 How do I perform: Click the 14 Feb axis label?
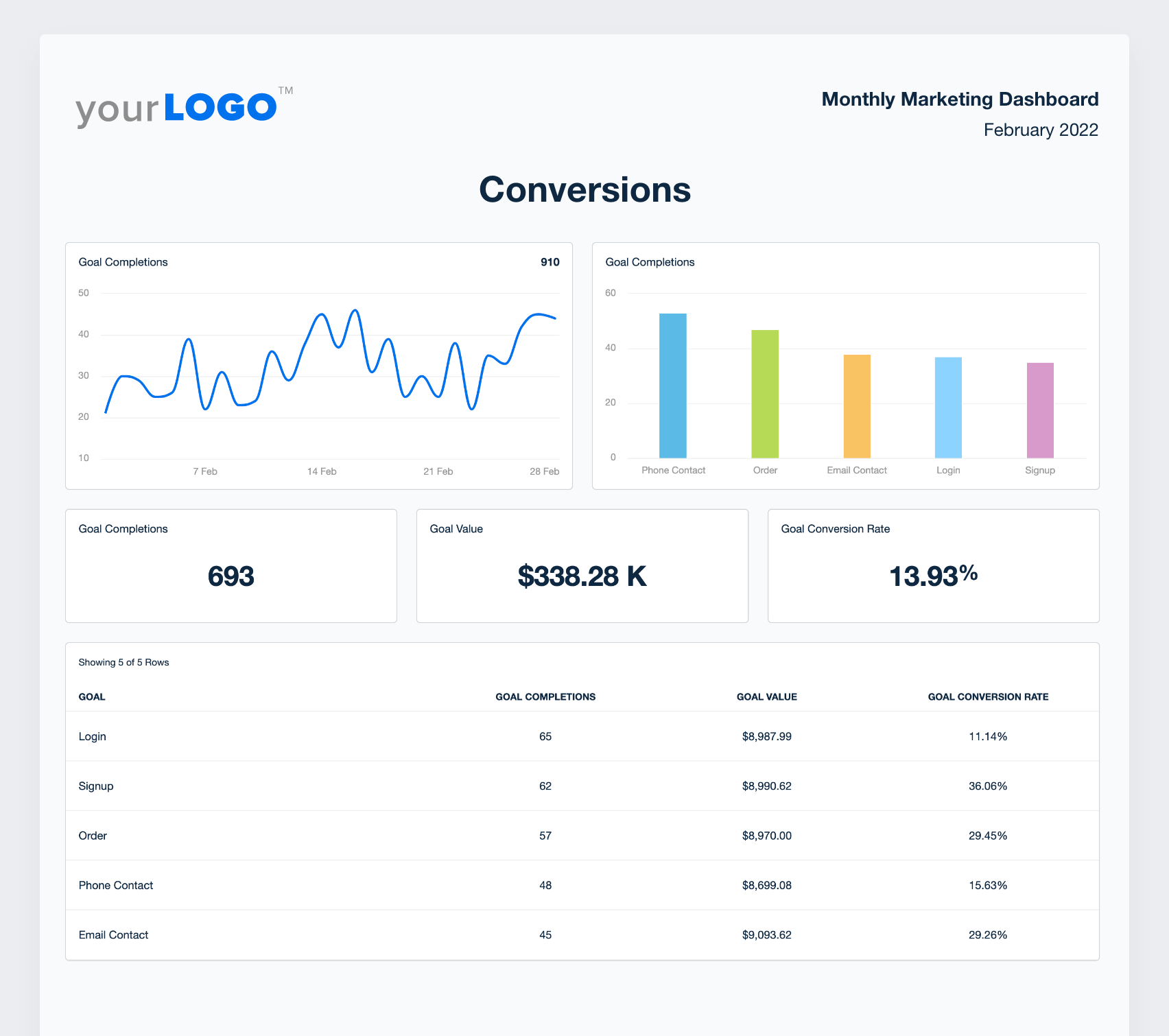322,471
